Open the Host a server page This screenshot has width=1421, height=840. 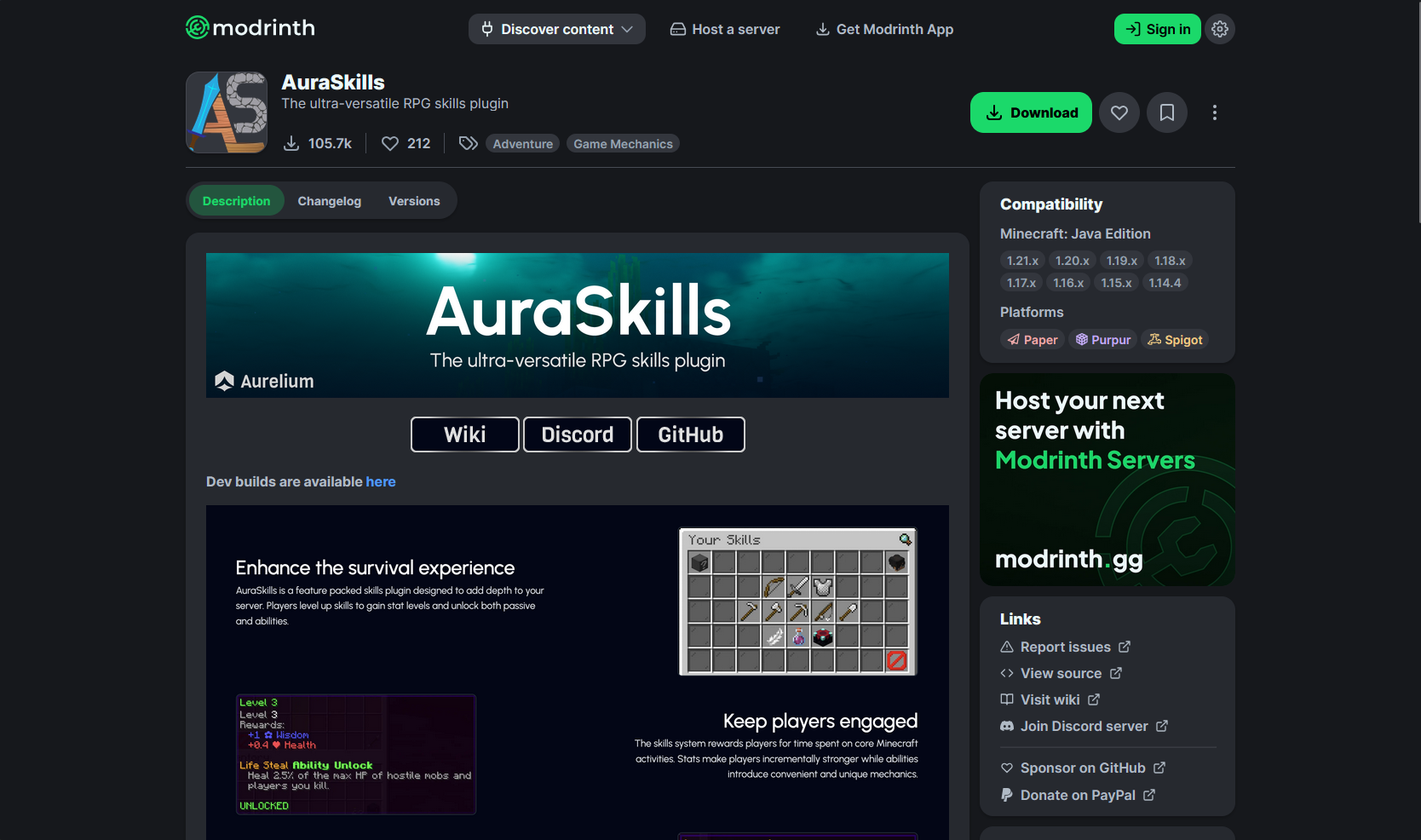click(x=725, y=29)
